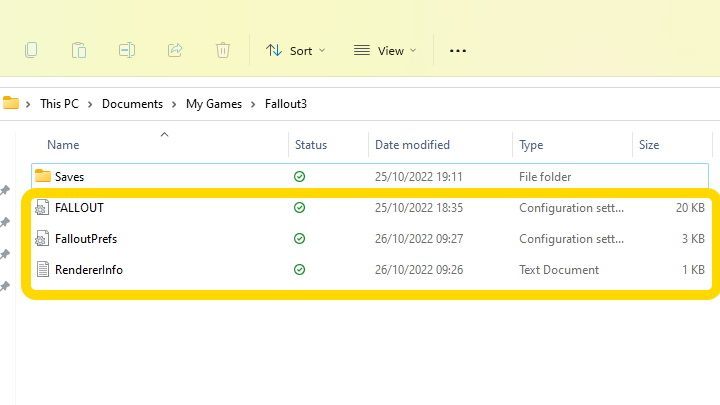Click the Rename toolbar icon
This screenshot has width=720, height=405.
tap(127, 50)
